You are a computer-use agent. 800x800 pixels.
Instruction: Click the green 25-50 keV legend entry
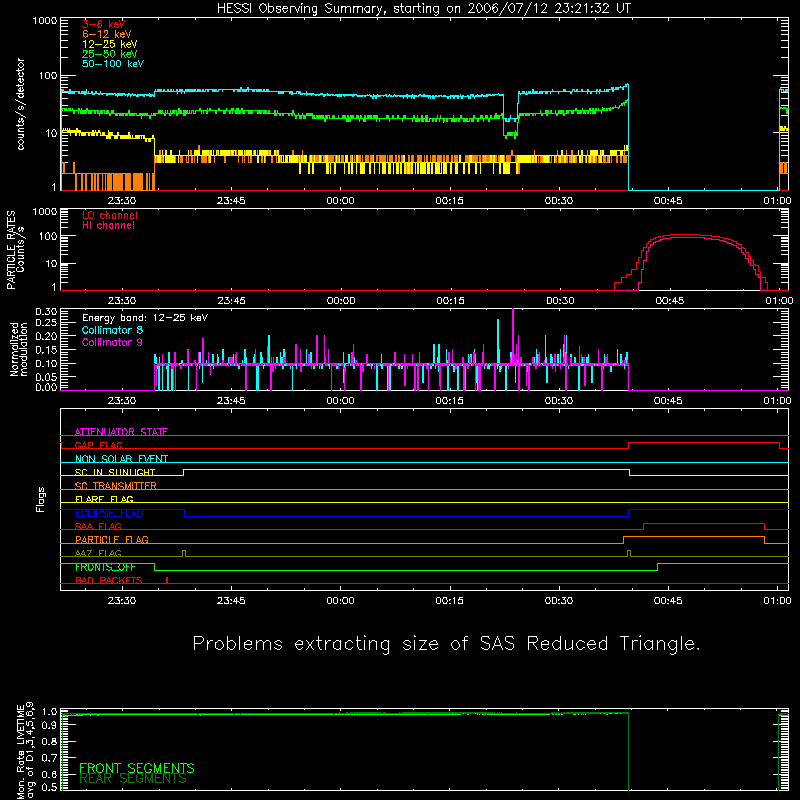[x=109, y=54]
